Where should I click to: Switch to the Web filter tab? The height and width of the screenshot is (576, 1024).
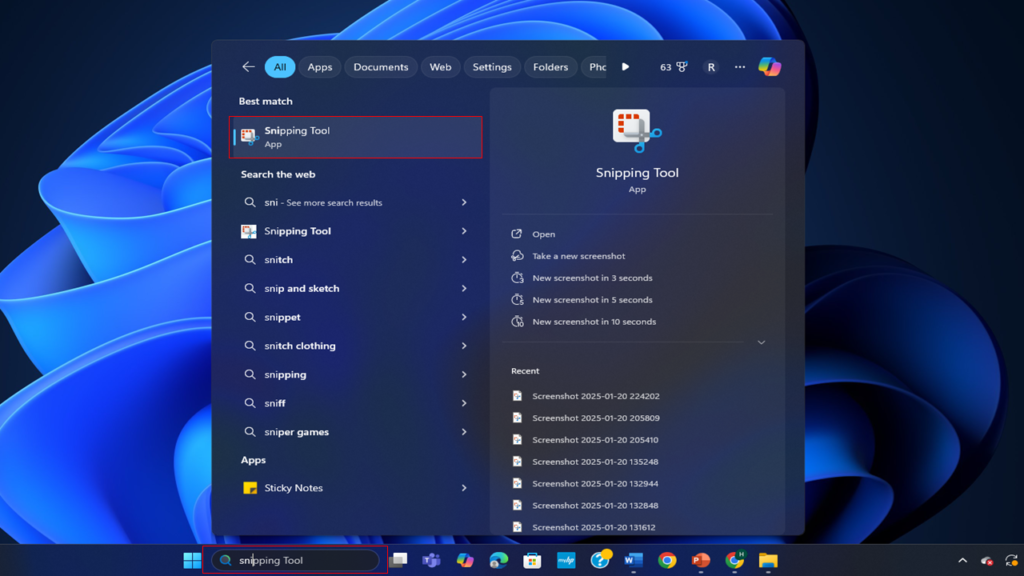440,67
